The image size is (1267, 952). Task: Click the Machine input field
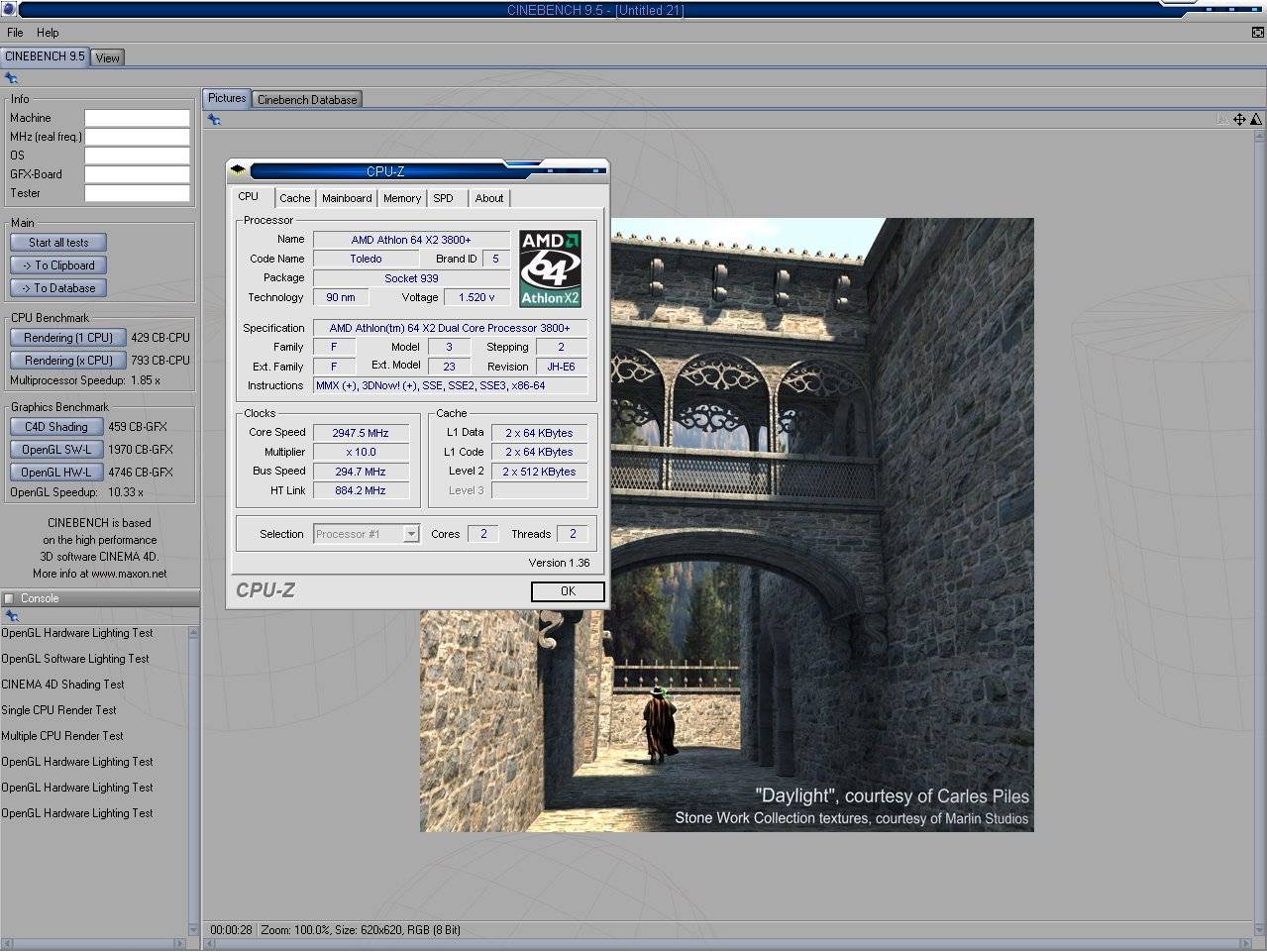(137, 118)
